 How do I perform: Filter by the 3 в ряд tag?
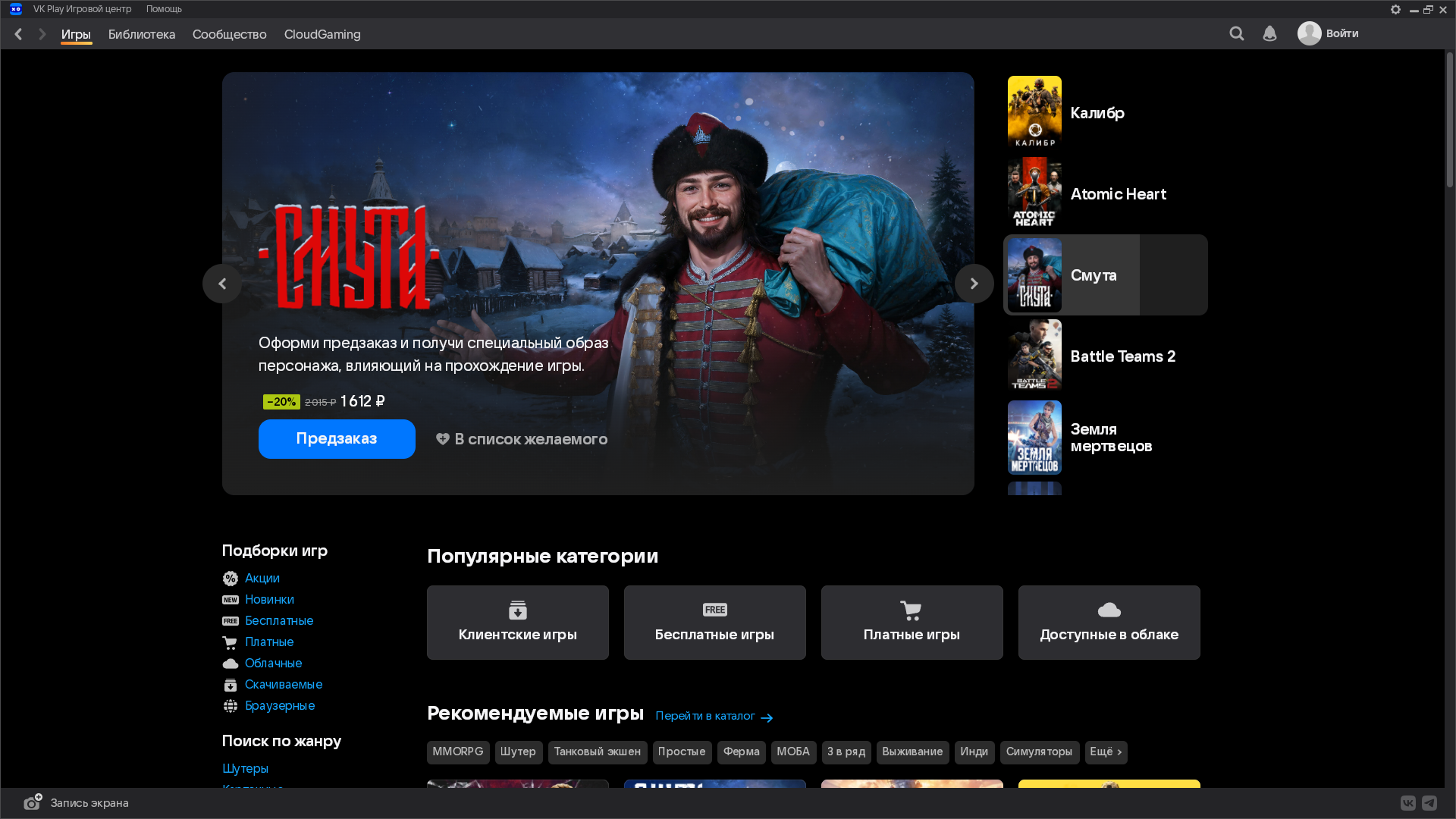(846, 752)
